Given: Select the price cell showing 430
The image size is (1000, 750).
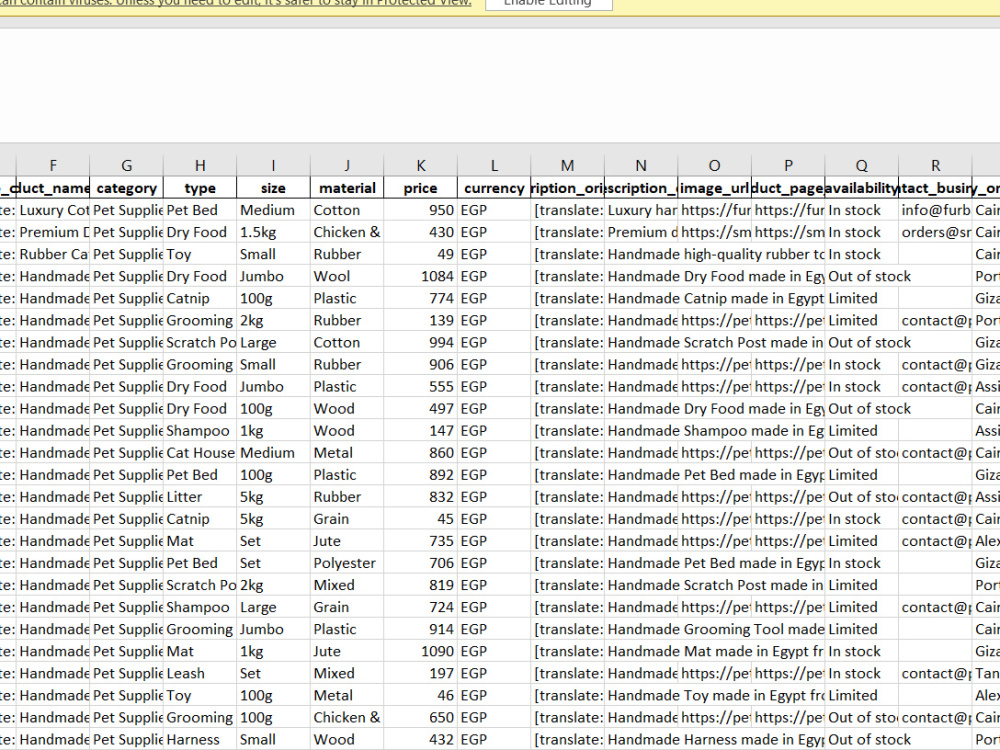Looking at the screenshot, I should point(420,232).
